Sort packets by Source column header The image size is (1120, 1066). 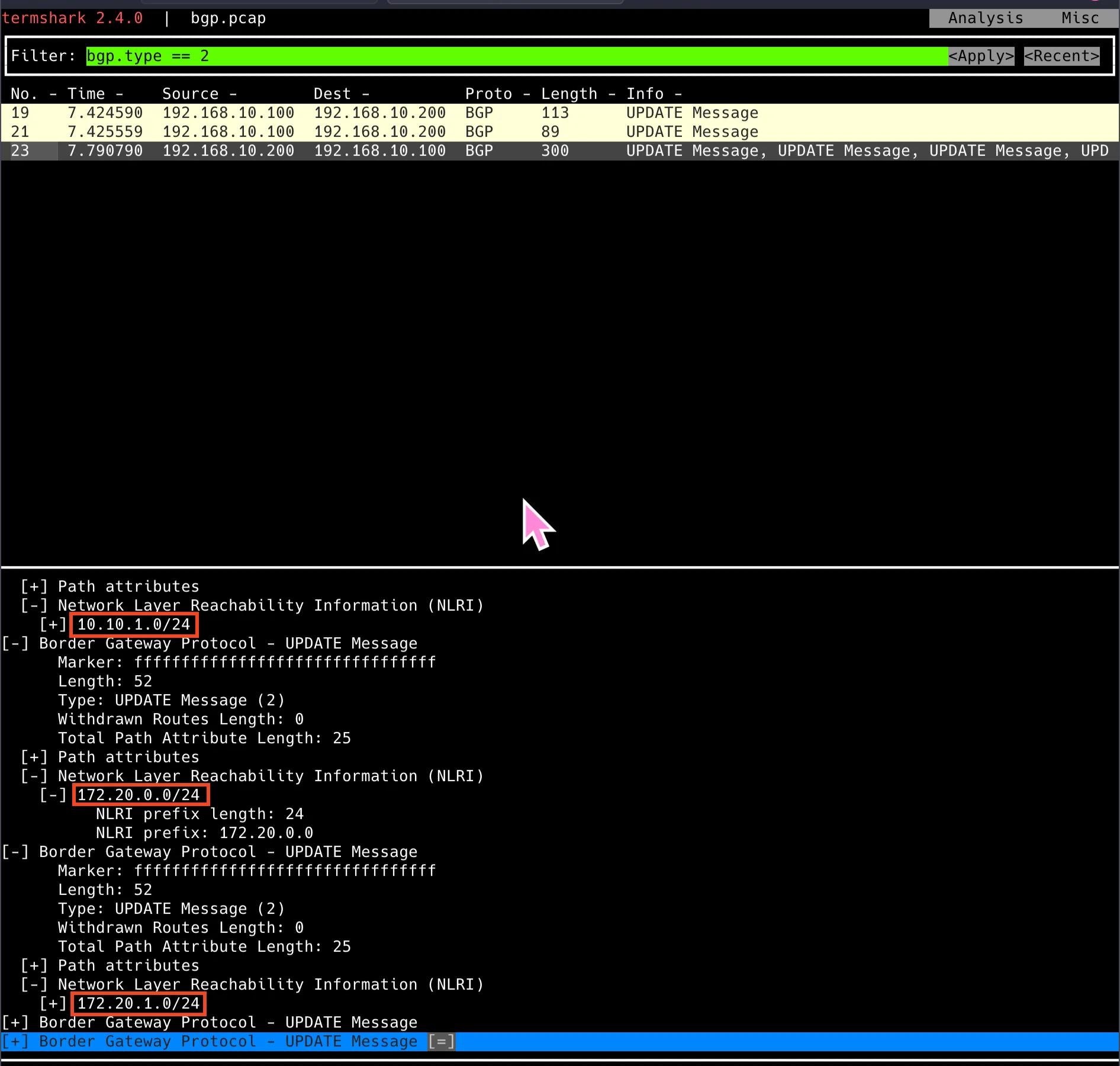(x=190, y=94)
